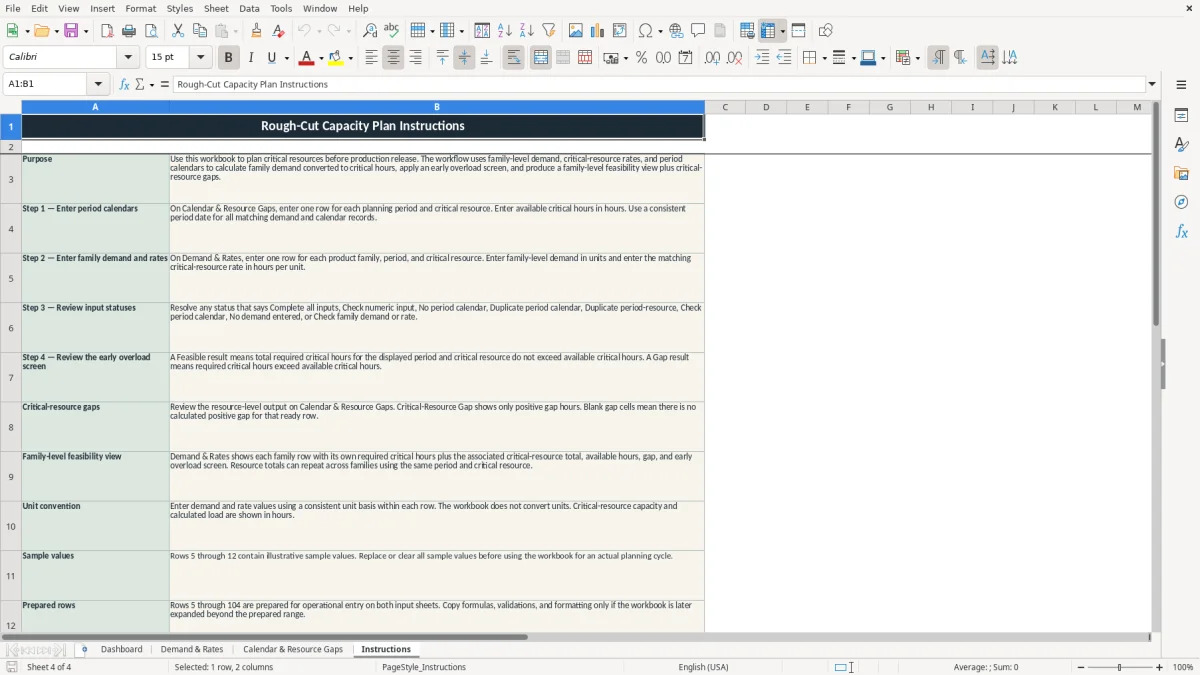1200x675 pixels.
Task: Open the sidebar Navigator
Action: (x=1181, y=202)
